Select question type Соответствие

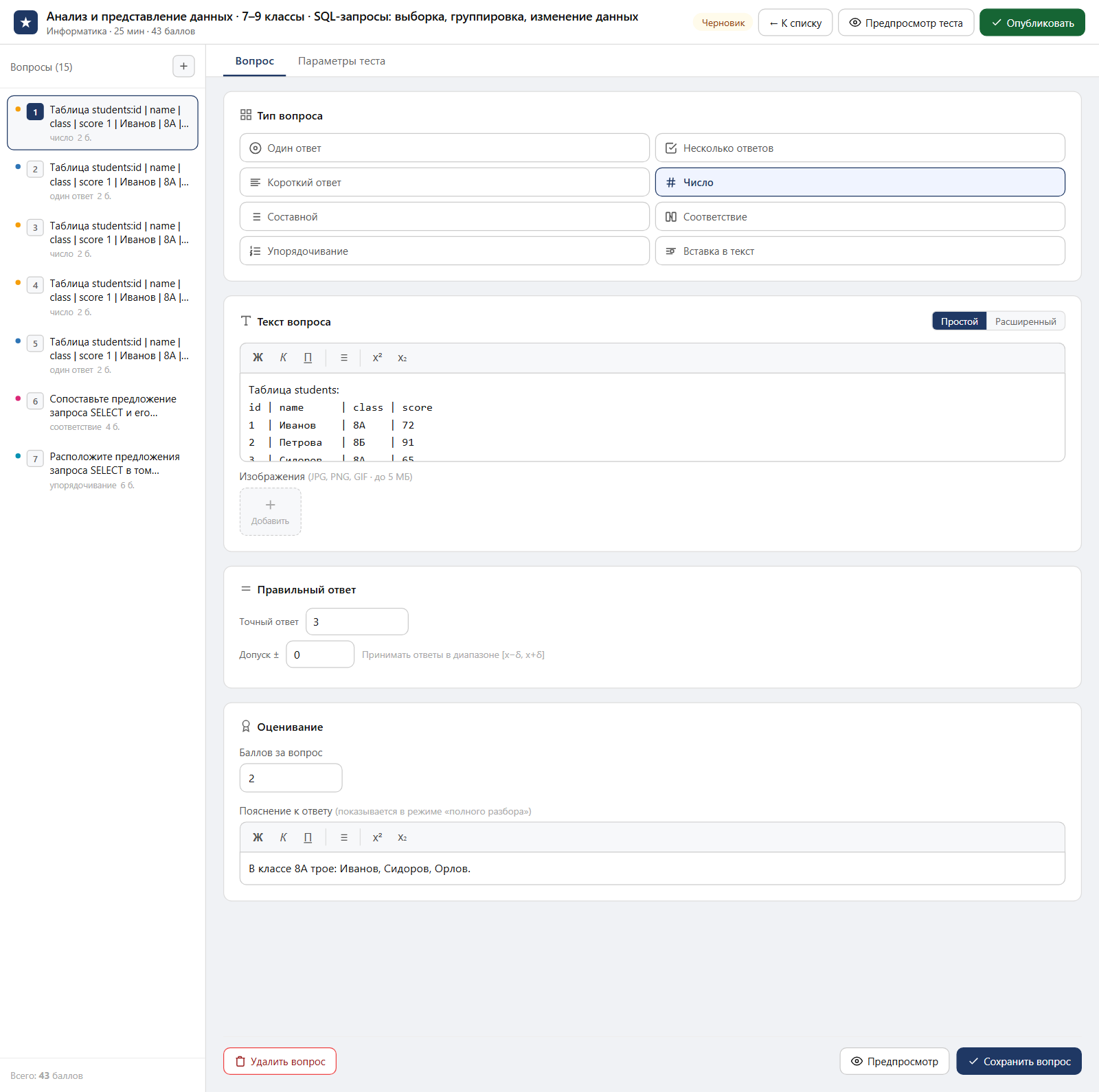[860, 216]
